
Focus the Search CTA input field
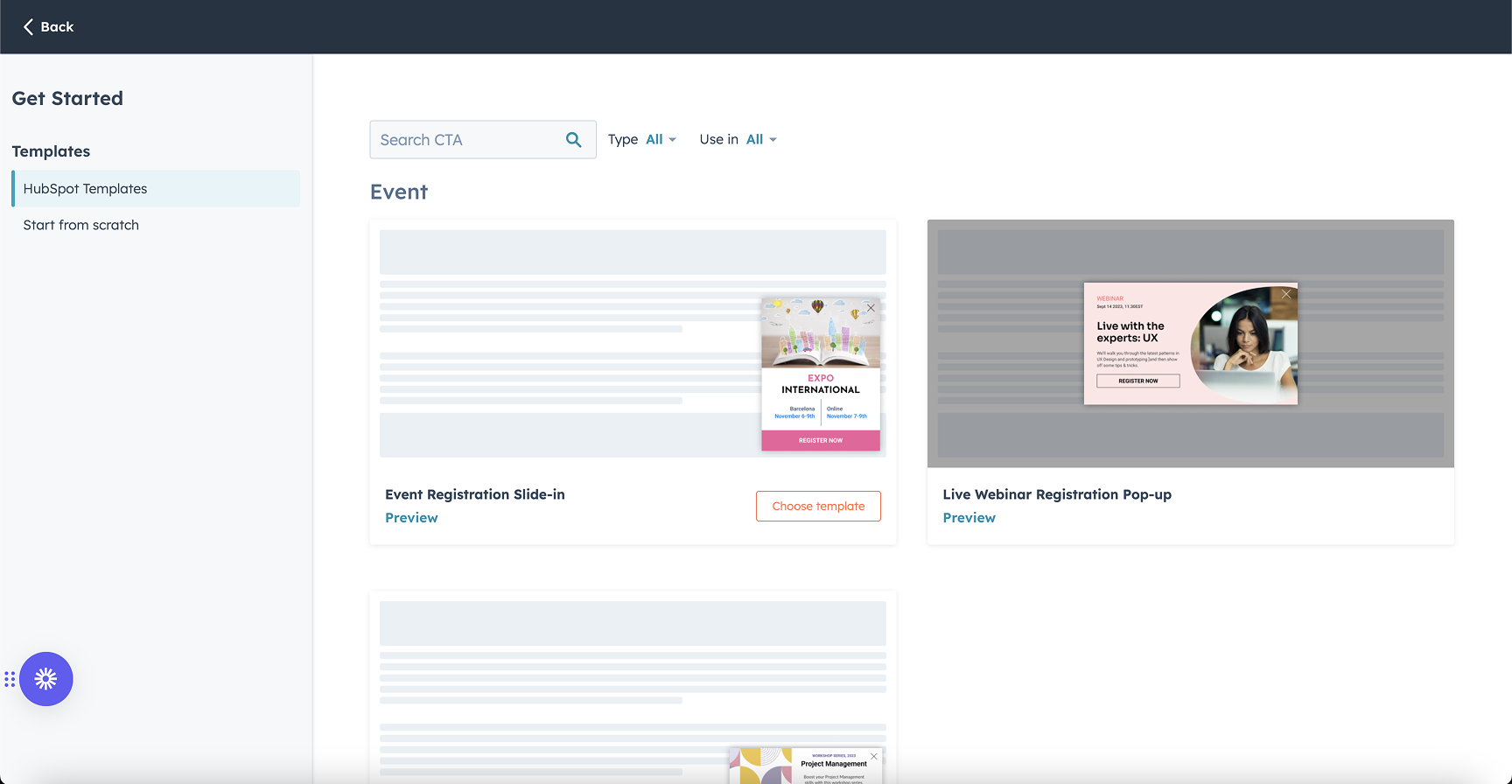(x=483, y=140)
